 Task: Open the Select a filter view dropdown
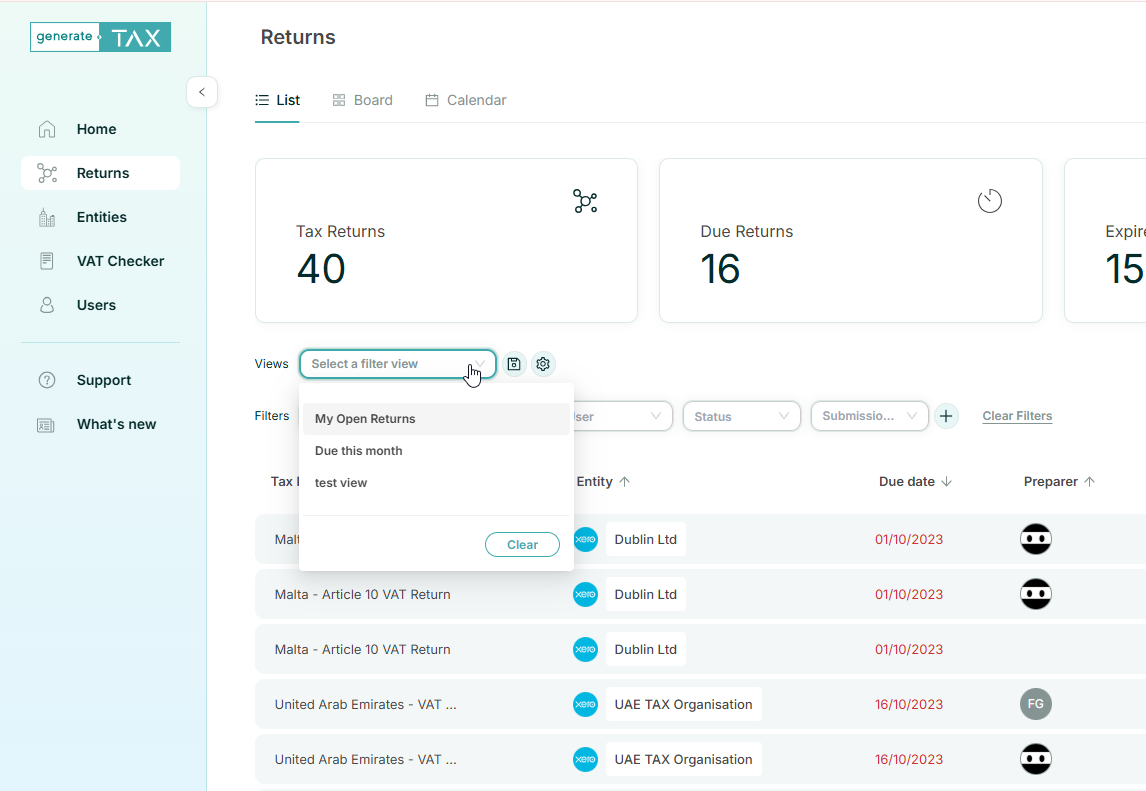tap(397, 364)
